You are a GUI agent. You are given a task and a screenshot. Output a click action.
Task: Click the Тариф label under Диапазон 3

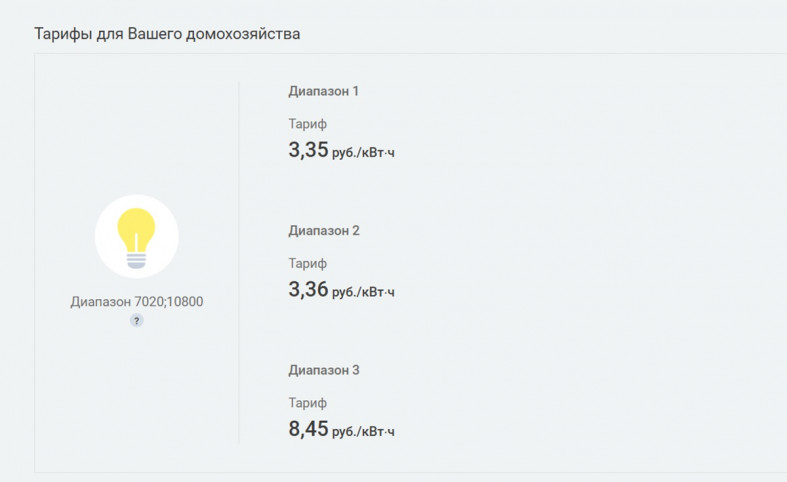click(308, 403)
